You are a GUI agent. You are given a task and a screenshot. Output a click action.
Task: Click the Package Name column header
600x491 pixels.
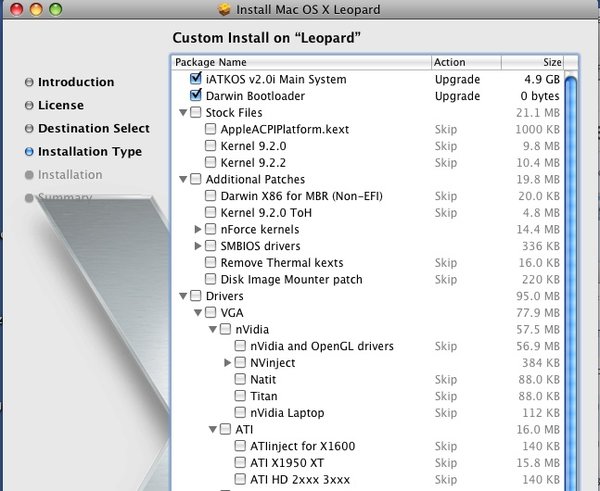coord(302,62)
